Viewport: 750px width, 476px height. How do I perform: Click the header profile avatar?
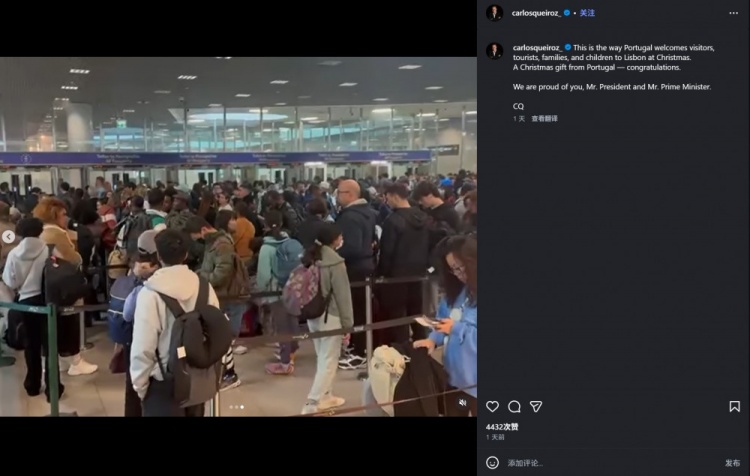[495, 13]
